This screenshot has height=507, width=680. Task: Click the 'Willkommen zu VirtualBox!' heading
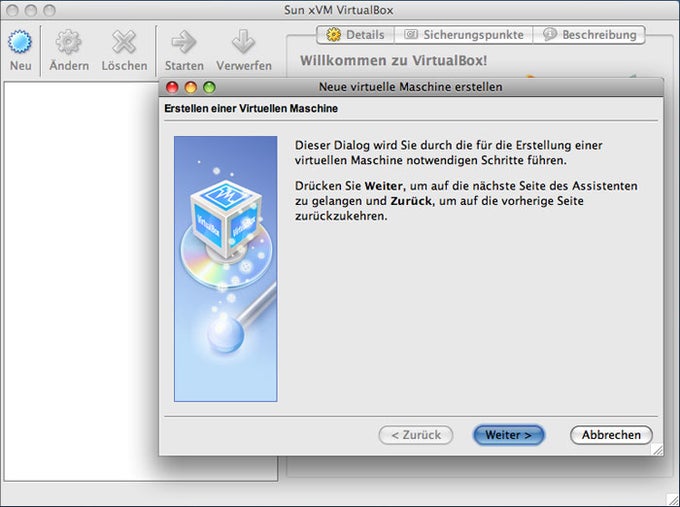tap(393, 60)
